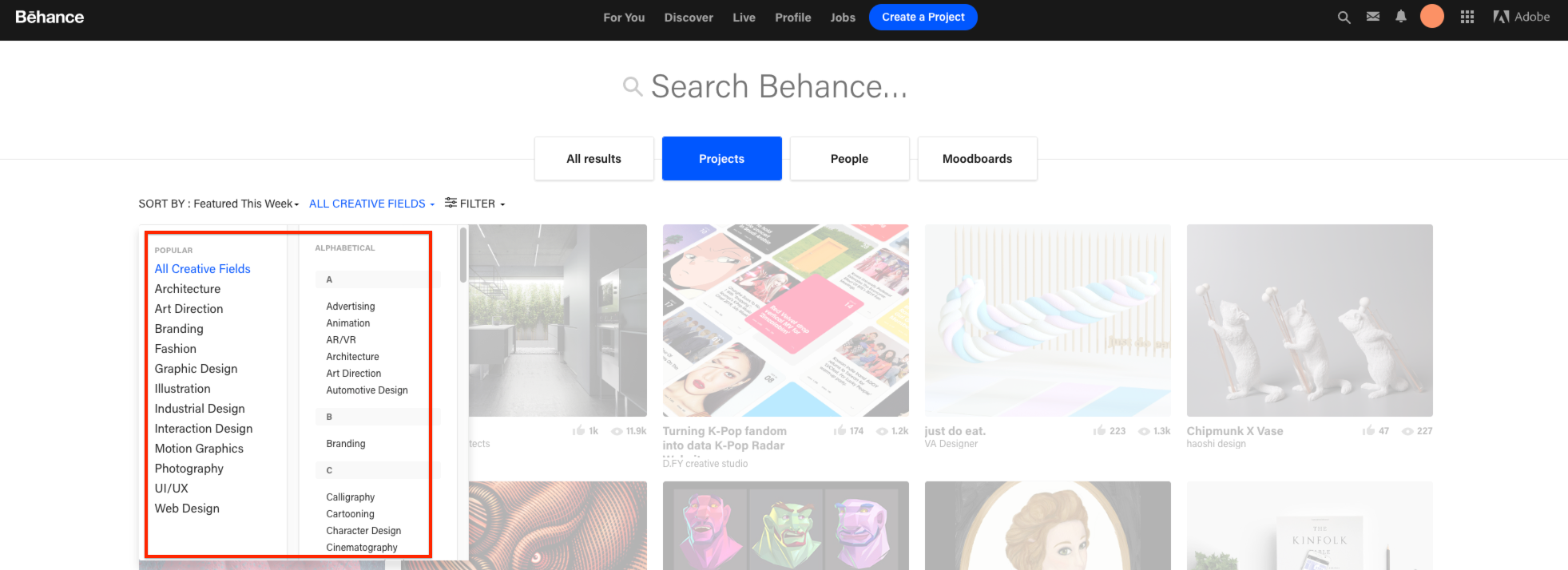Open the Chipmunk X Vase title link
The height and width of the screenshot is (570, 1568).
(1235, 431)
